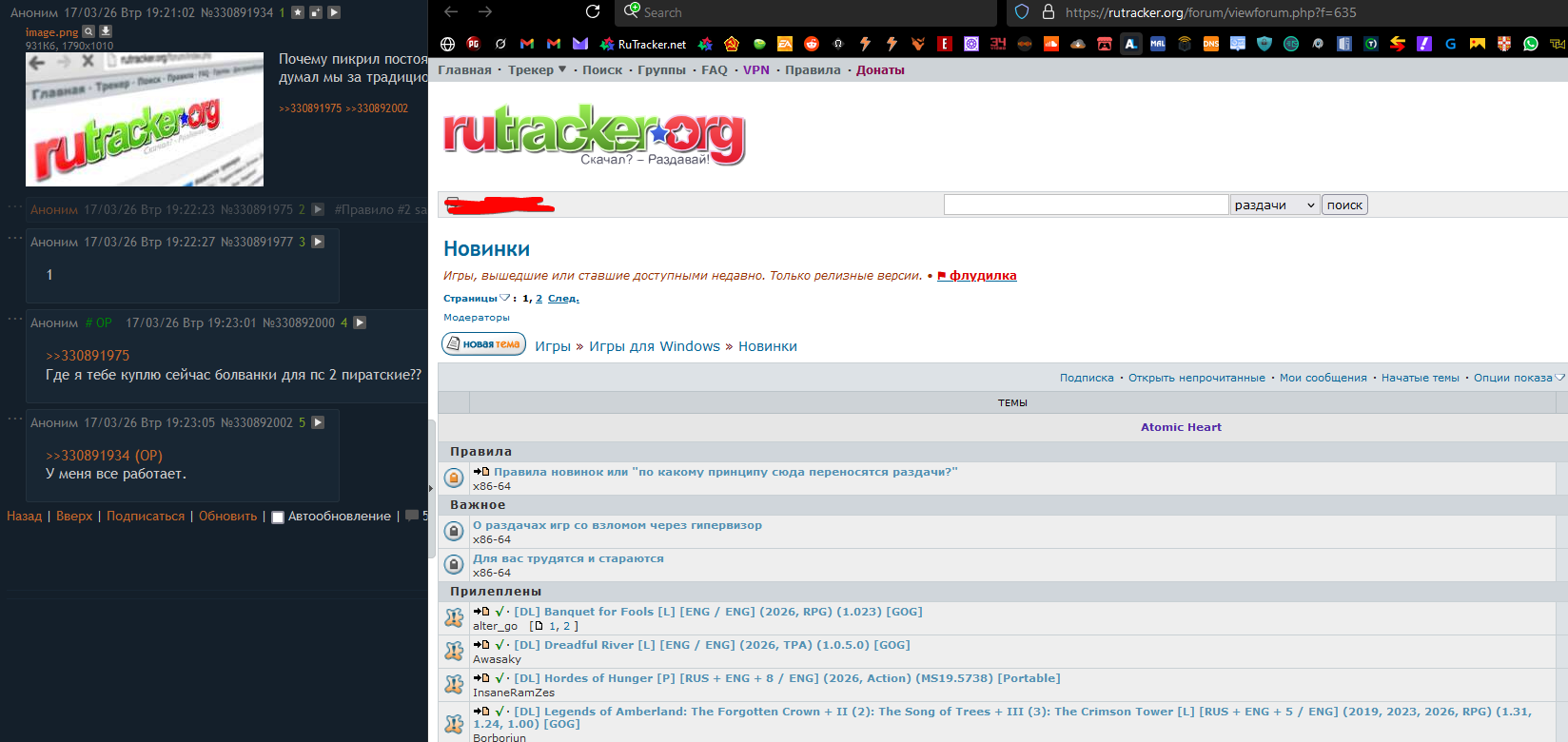This screenshot has width=1568, height=742.
Task: Click the image.png file name link
Action: pos(51,32)
